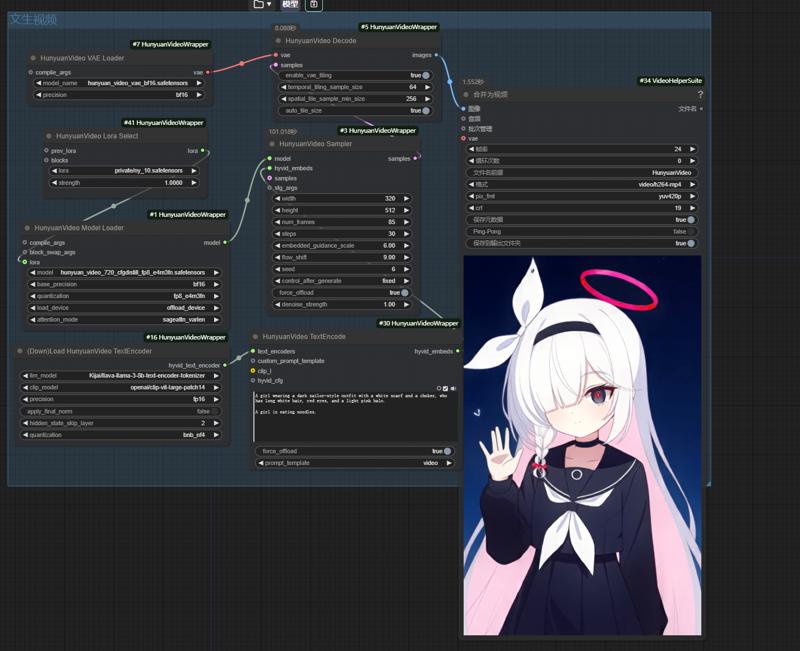Viewport: 800px width, 651px height.
Task: Increase hidden_state_skip_layer with right arrow
Action: pos(216,423)
